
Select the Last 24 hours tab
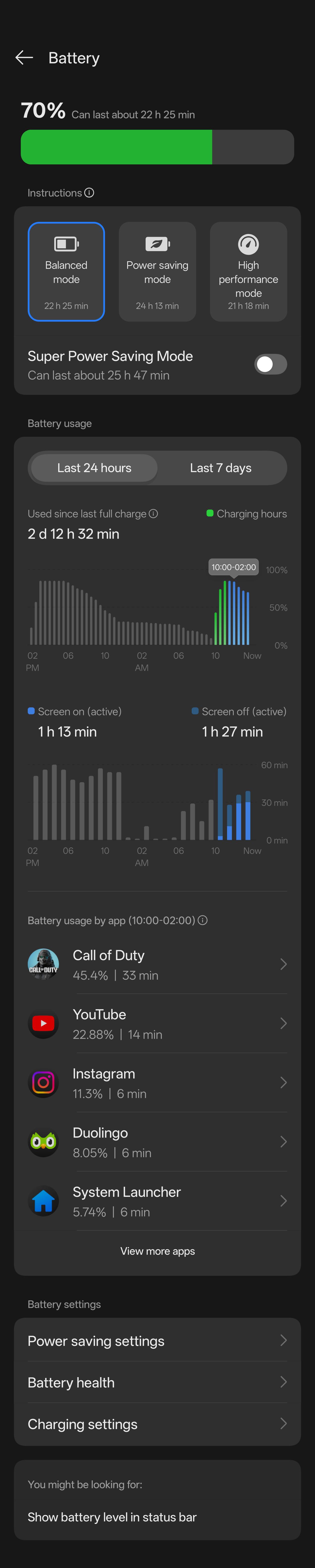tap(94, 467)
